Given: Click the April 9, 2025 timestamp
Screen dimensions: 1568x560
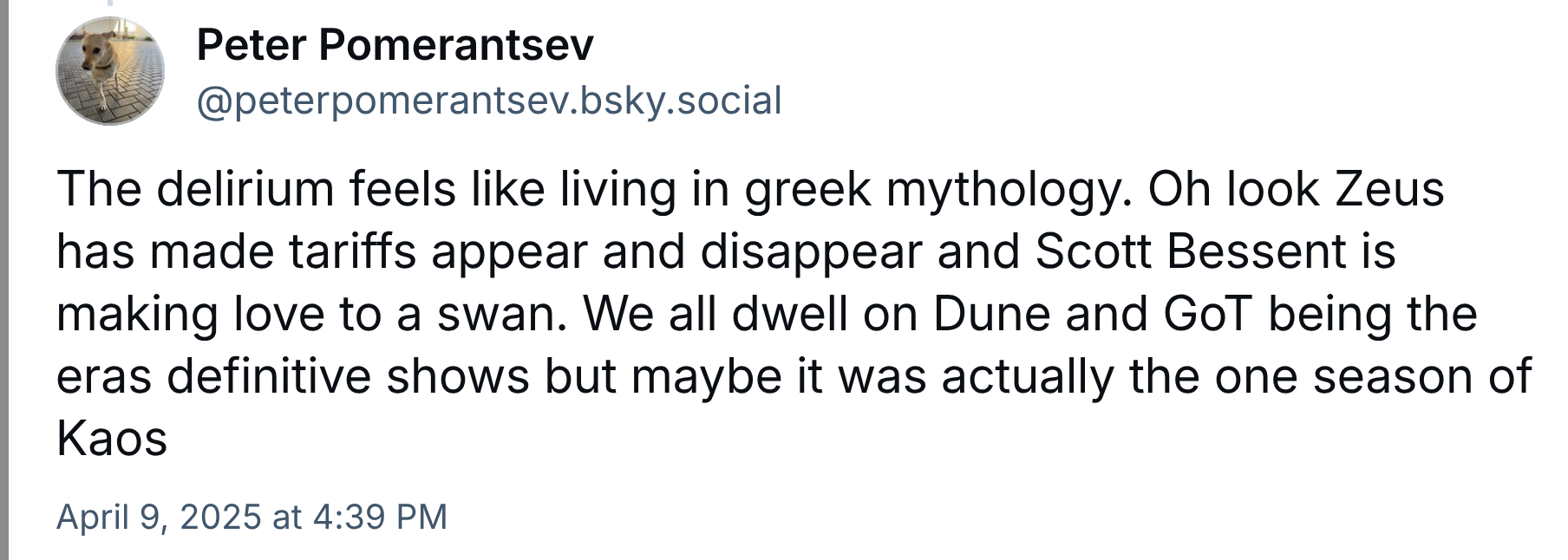Looking at the screenshot, I should coord(252,517).
